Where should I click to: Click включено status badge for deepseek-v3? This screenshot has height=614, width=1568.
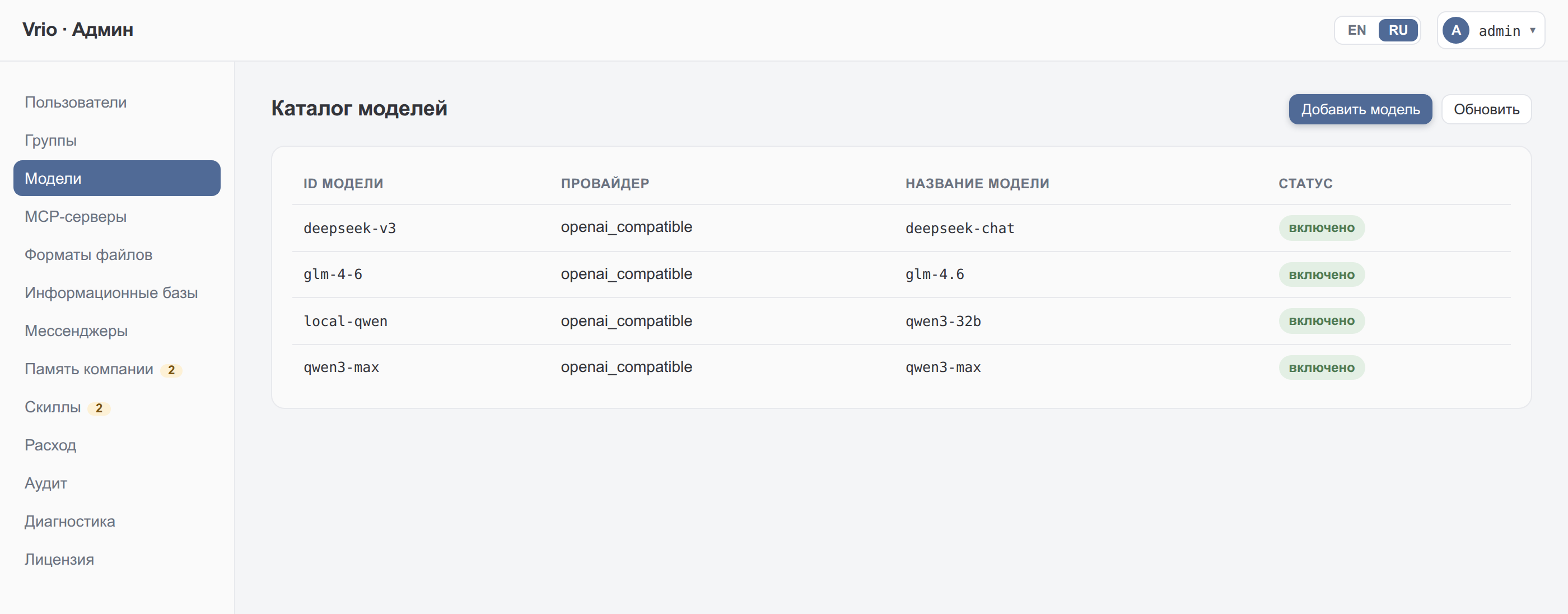tap(1321, 228)
